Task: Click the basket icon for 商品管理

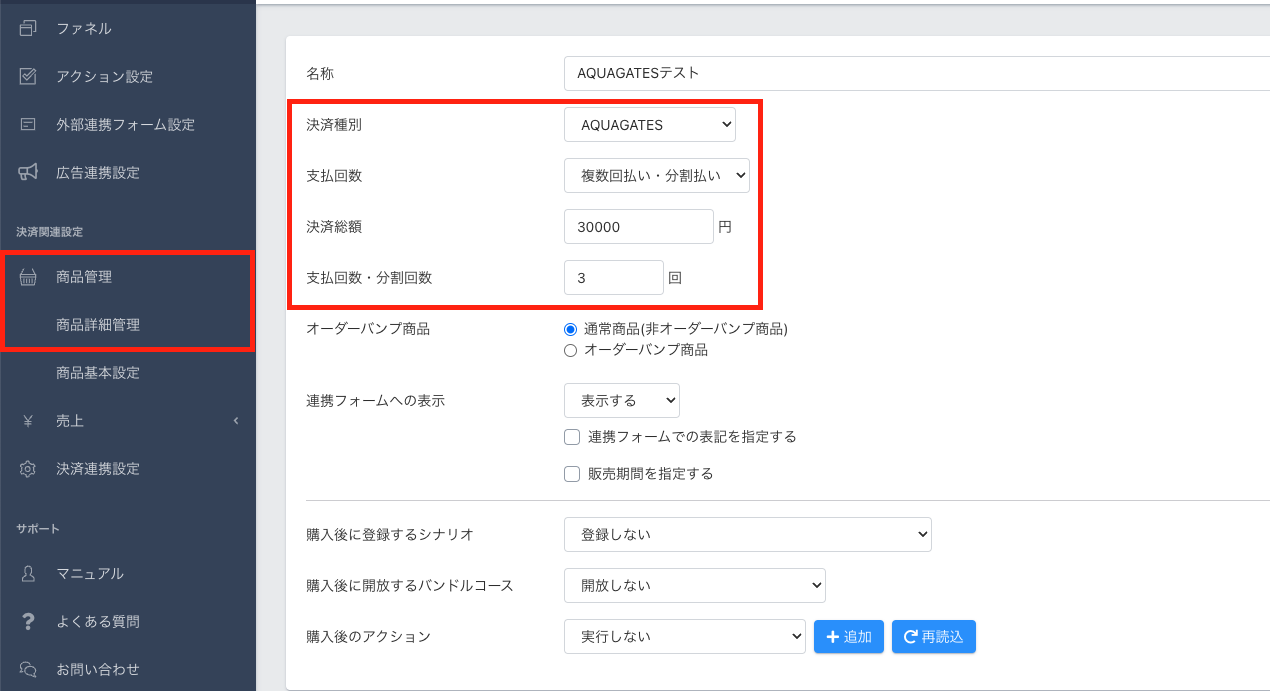Action: 28,277
